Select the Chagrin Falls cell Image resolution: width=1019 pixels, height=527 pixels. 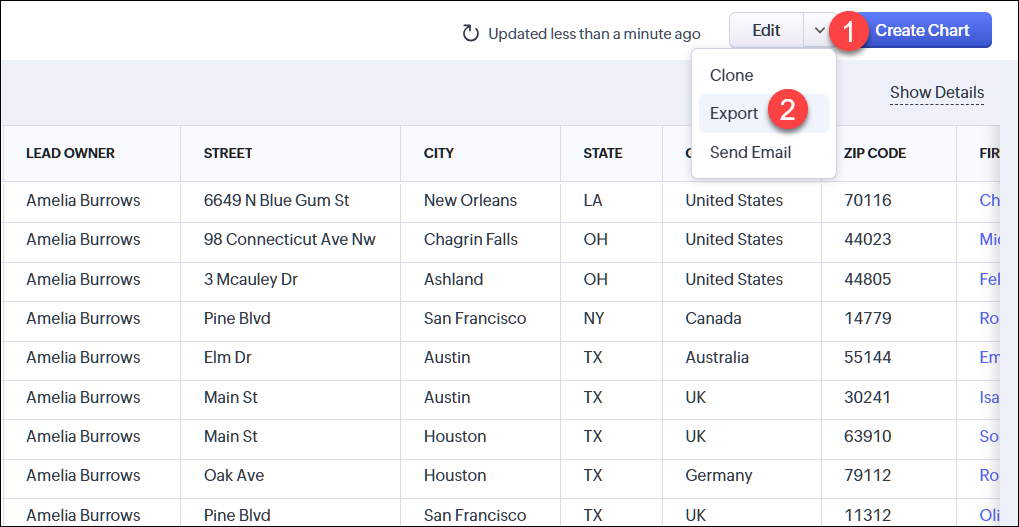tap(474, 239)
